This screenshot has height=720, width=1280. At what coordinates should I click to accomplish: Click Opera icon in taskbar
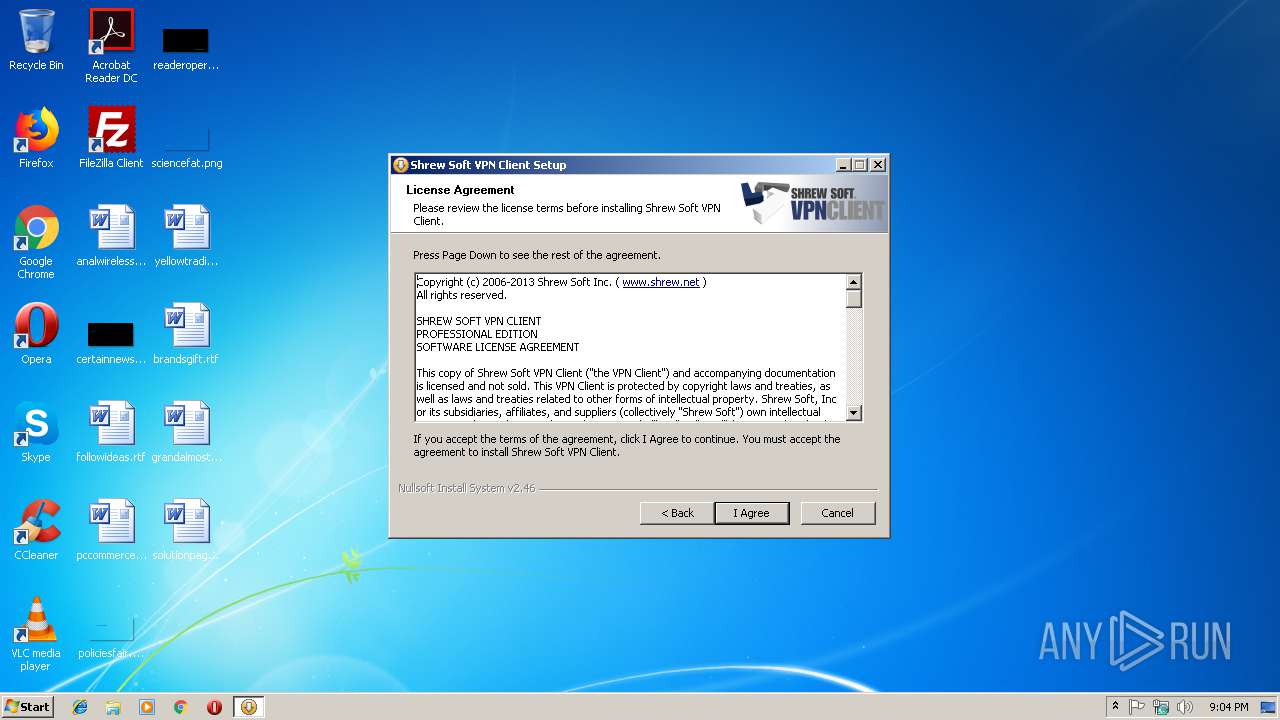click(214, 707)
